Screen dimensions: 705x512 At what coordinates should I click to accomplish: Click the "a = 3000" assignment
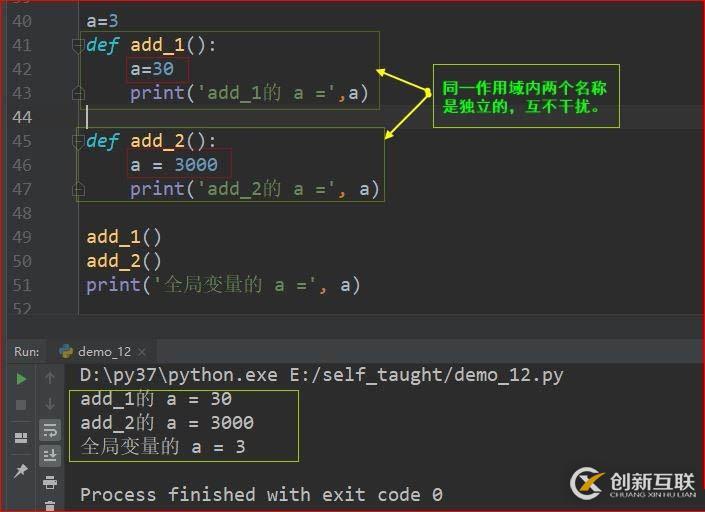pyautogui.click(x=174, y=165)
